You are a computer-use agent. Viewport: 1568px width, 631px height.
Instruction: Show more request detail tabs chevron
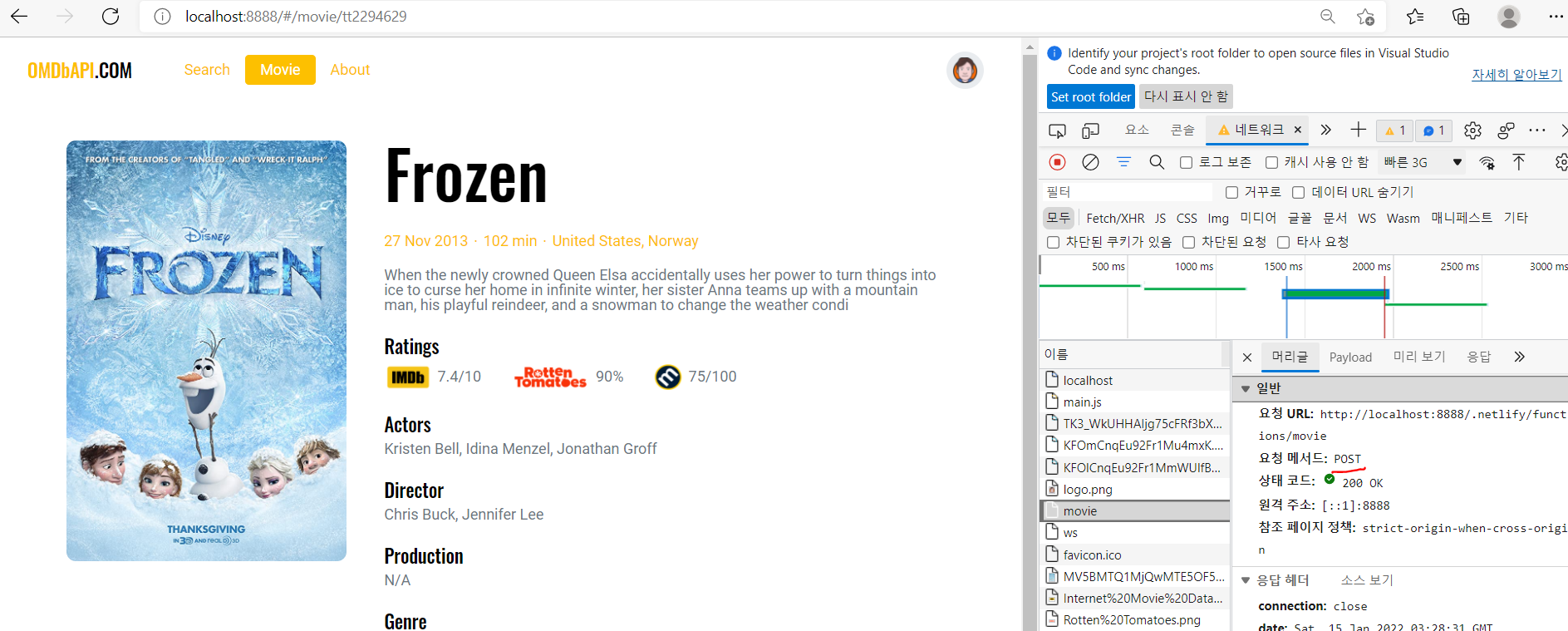[1520, 357]
